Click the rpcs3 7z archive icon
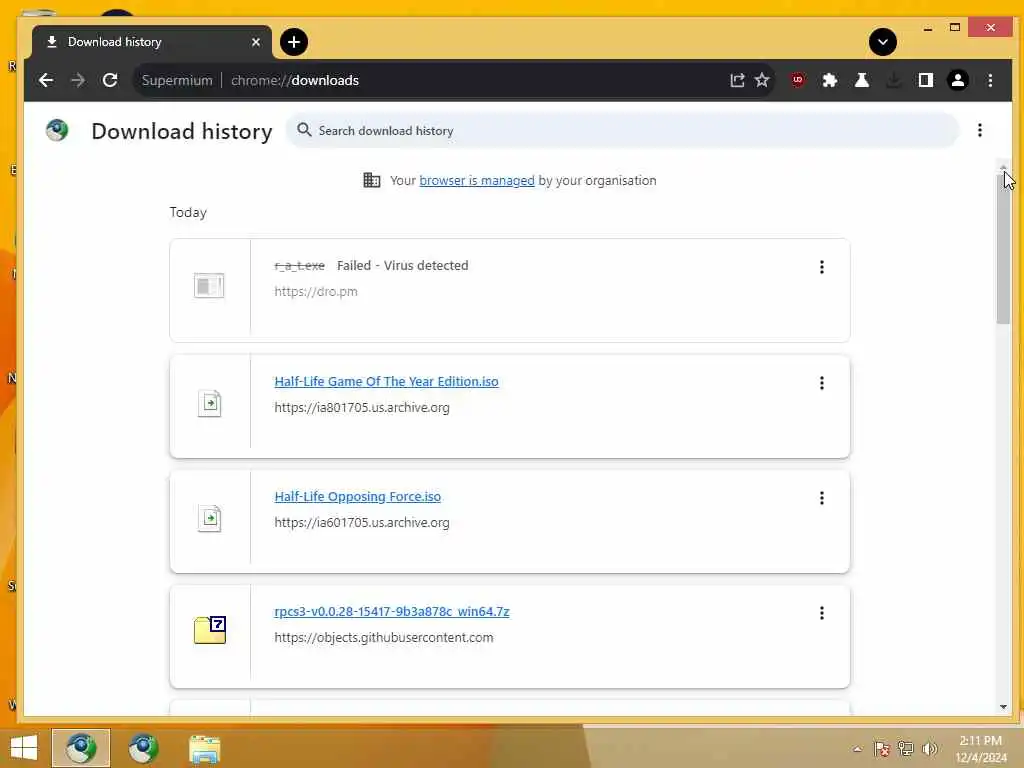The height and width of the screenshot is (768, 1024). pos(210,630)
